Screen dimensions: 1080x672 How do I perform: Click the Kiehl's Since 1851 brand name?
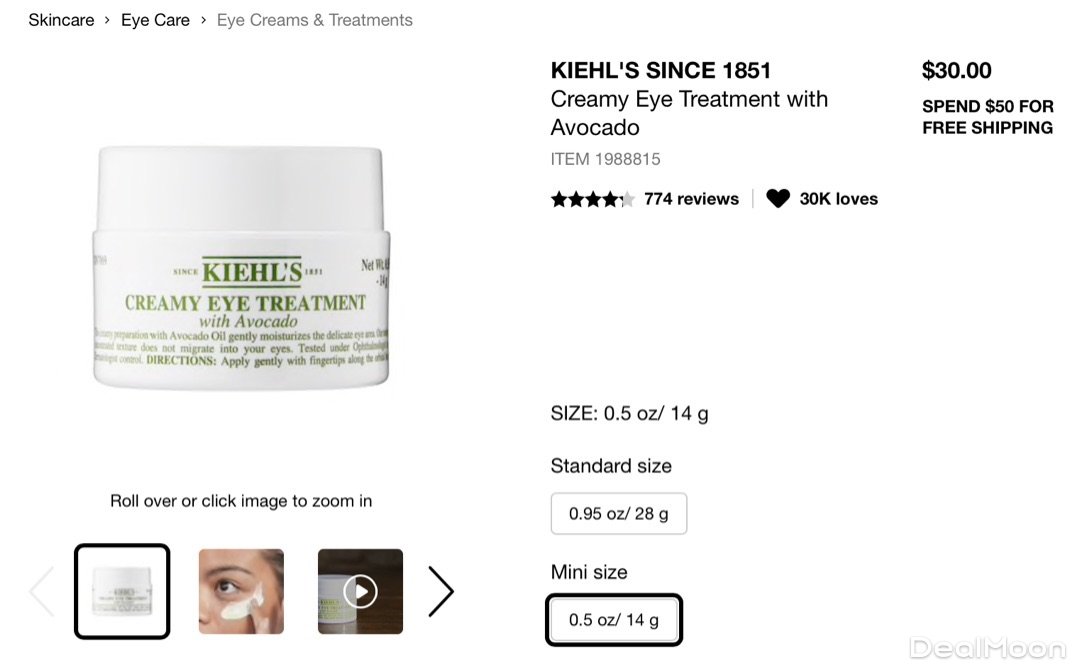[661, 70]
